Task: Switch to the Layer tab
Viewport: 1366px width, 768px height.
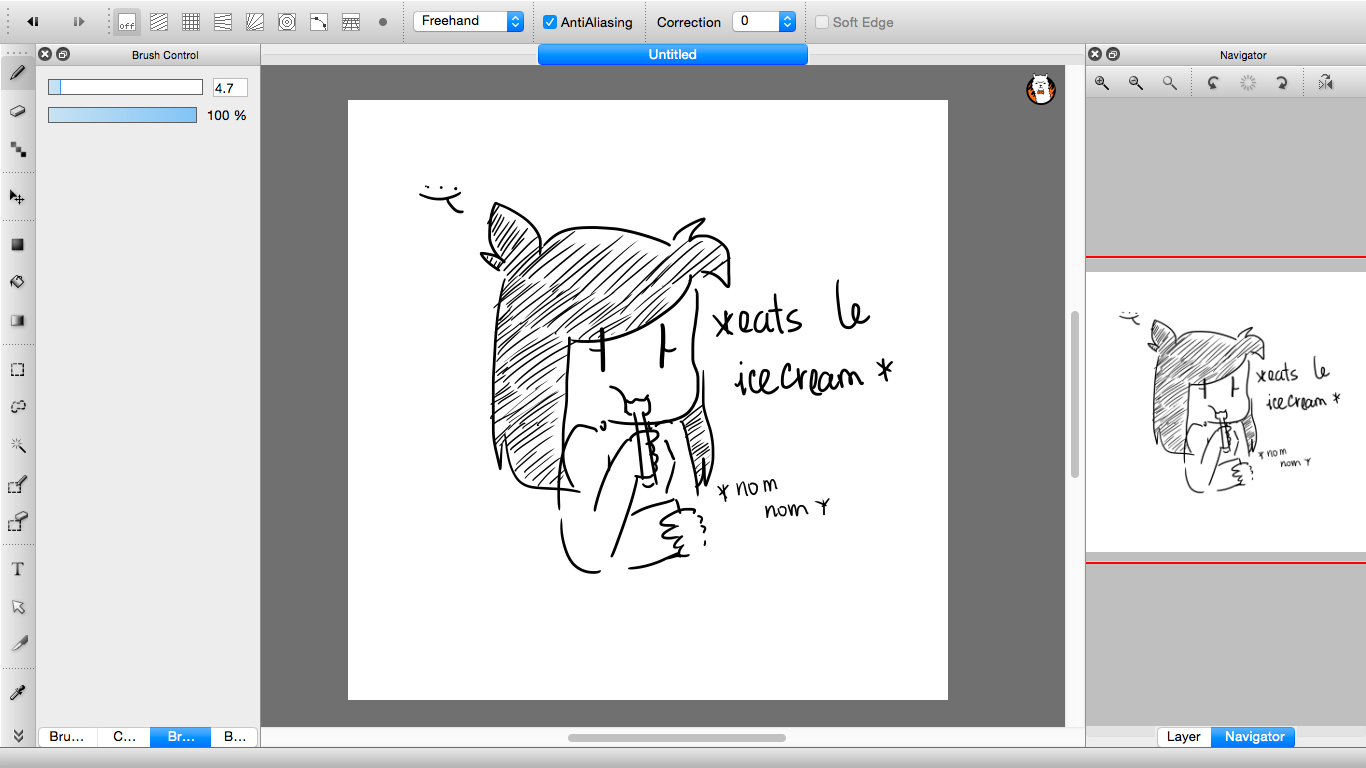Action: pos(1183,737)
